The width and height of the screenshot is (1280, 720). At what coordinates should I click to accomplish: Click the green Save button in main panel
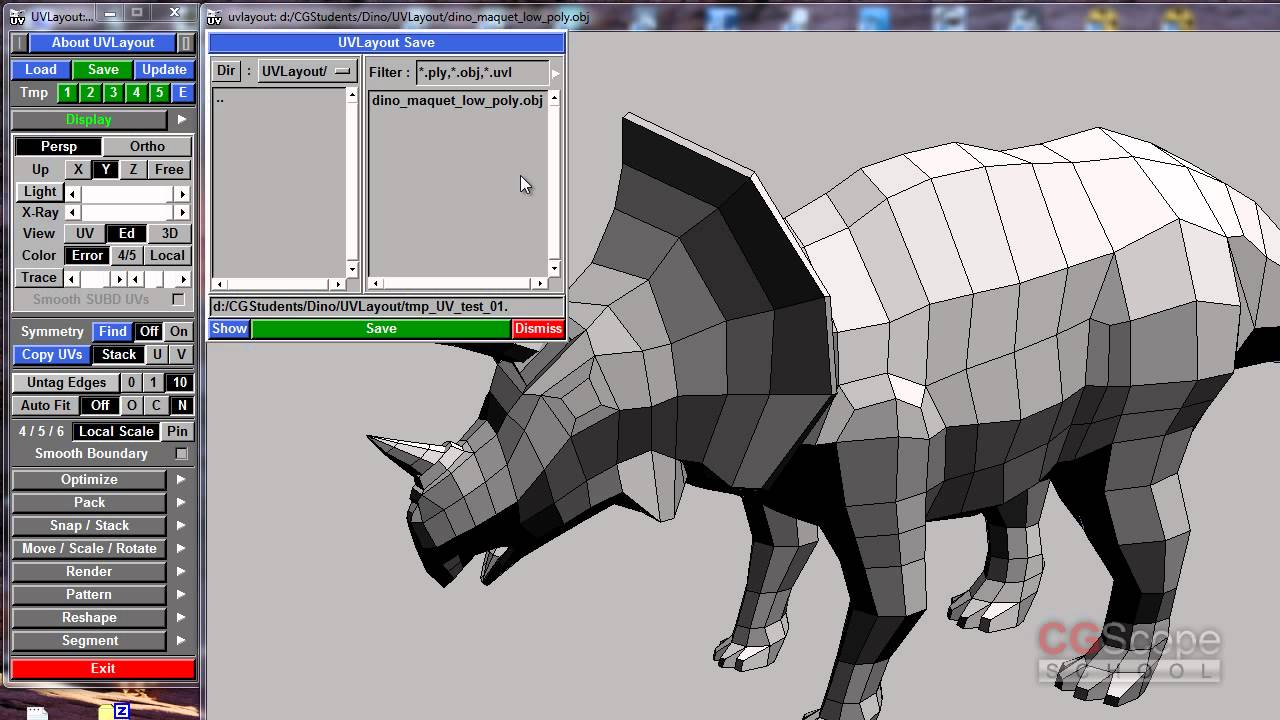point(103,70)
